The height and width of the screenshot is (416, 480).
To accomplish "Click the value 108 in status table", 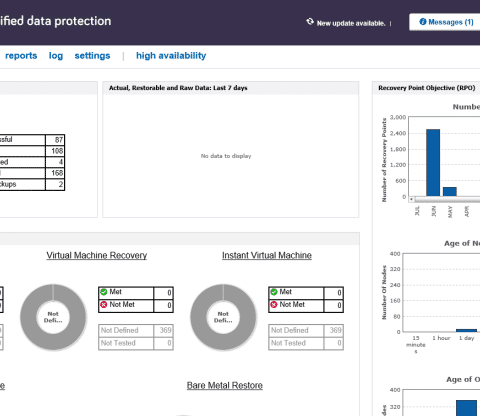I will point(57,151).
